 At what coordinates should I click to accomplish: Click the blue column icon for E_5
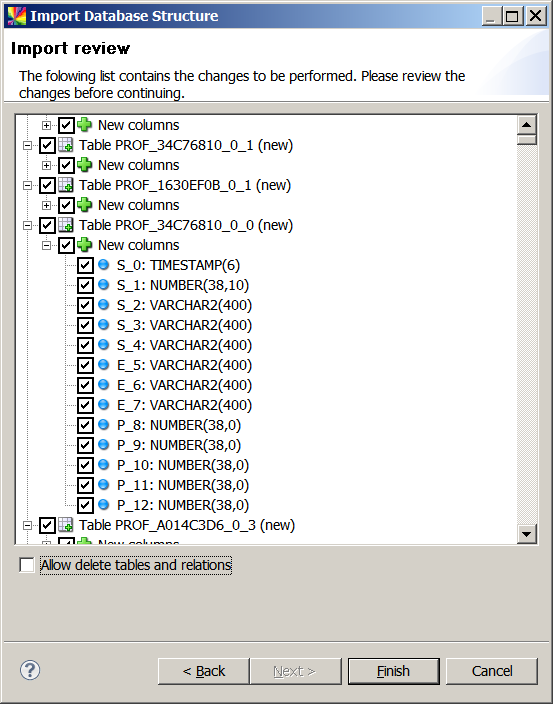104,365
